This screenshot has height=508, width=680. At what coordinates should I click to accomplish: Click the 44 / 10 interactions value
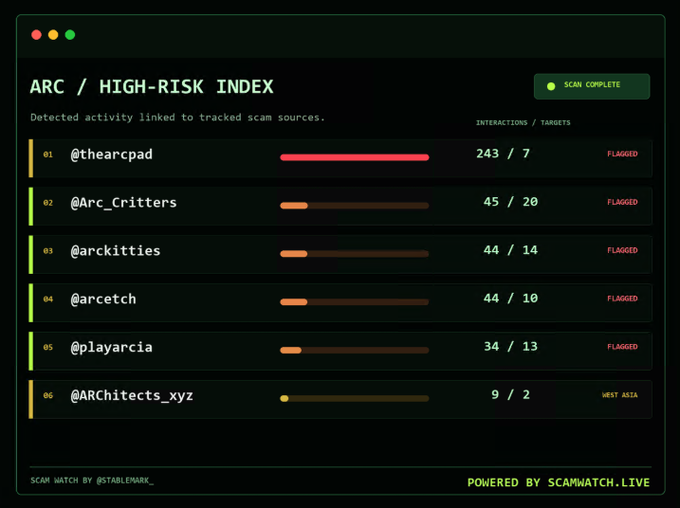pos(511,298)
